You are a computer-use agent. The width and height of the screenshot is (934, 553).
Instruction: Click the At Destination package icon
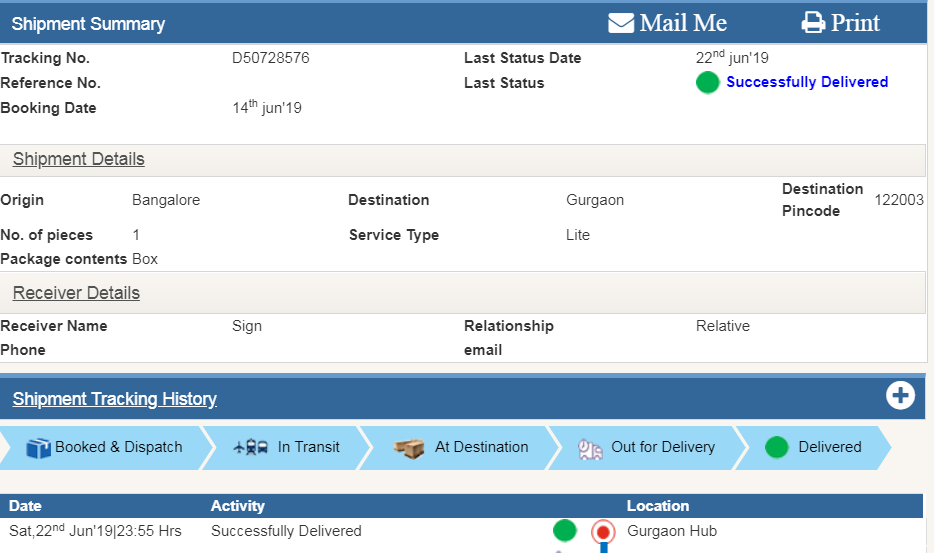409,448
